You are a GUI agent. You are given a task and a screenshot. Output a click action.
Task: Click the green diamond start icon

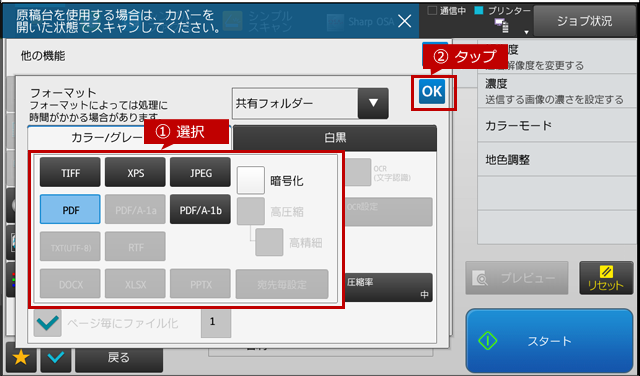click(x=488, y=341)
